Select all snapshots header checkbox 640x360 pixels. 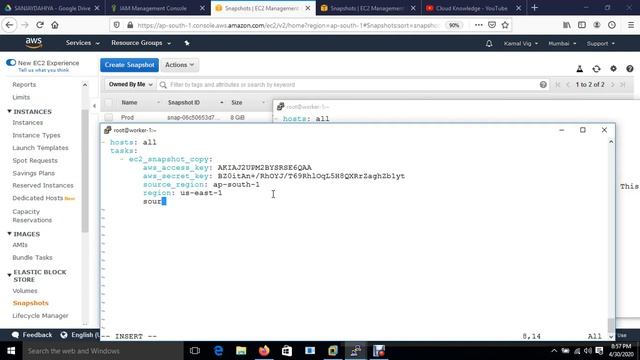(109, 102)
